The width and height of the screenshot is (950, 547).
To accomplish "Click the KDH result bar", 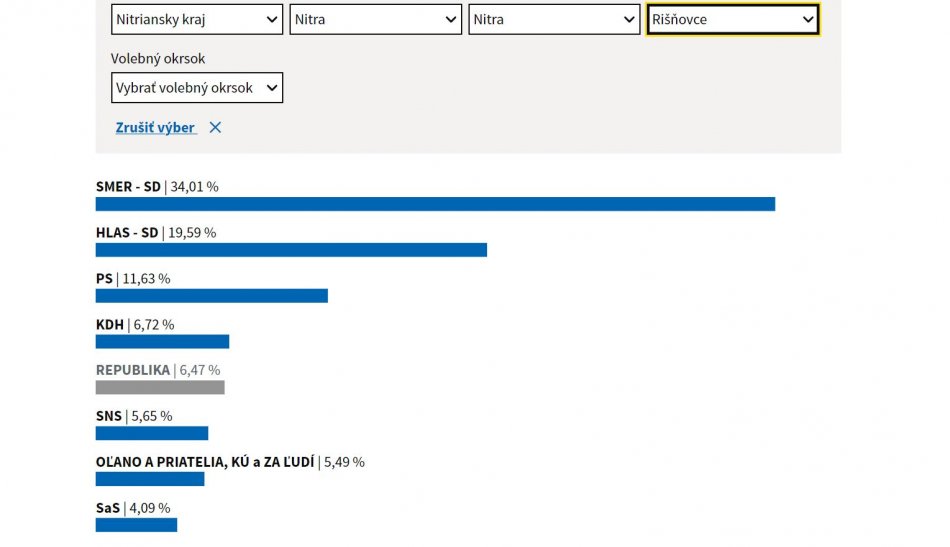I will (162, 342).
